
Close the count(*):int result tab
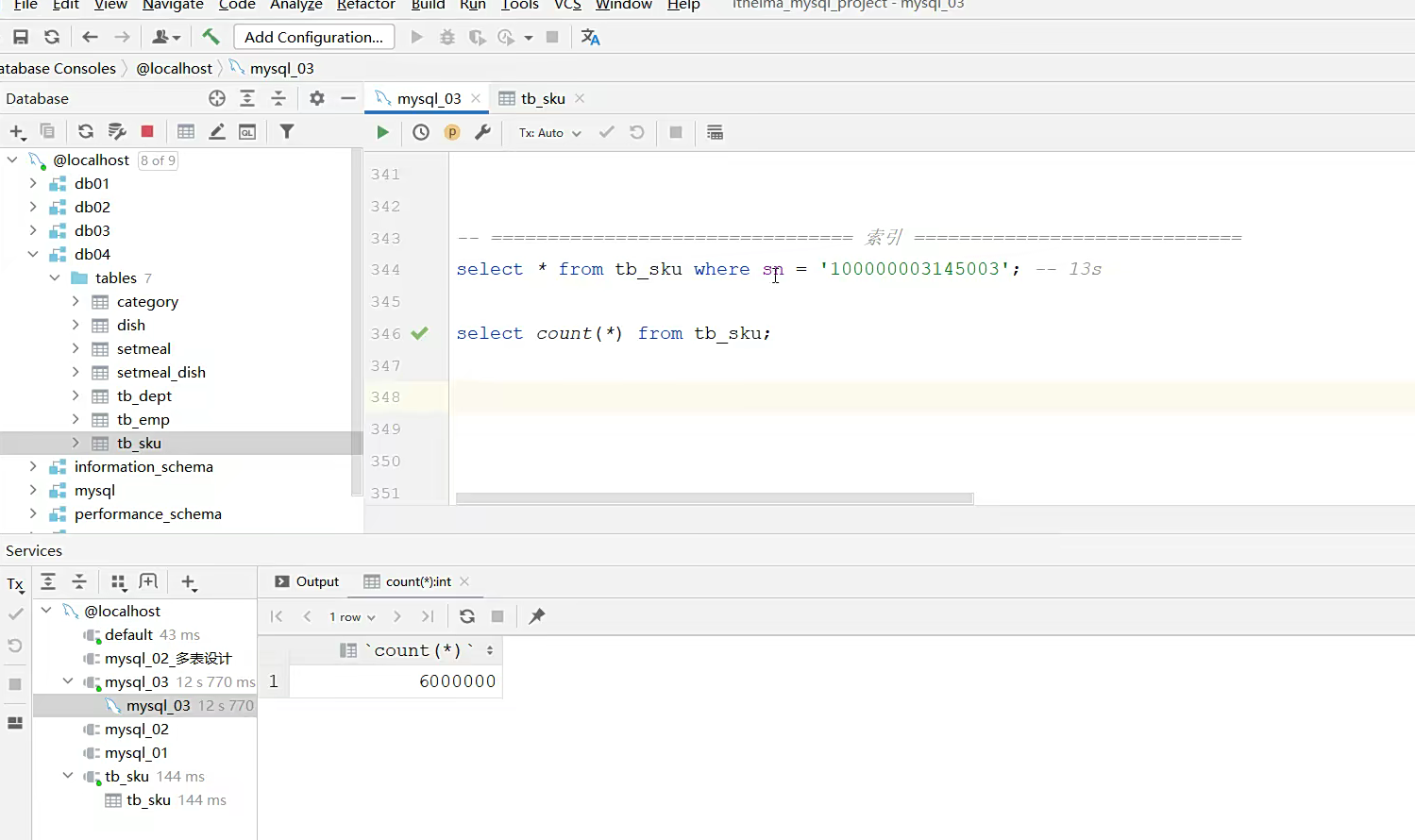464,581
